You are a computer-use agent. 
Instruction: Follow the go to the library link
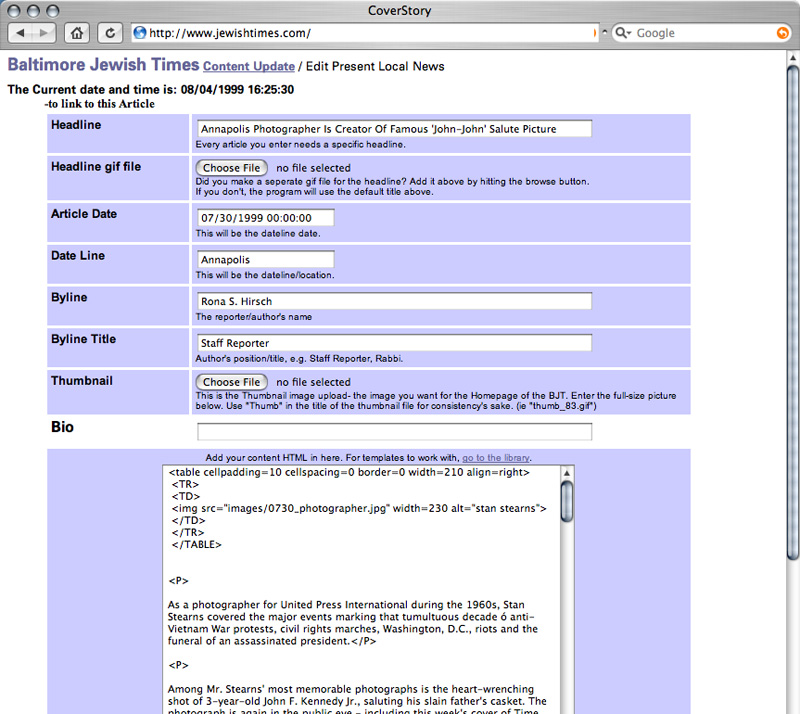pos(495,458)
